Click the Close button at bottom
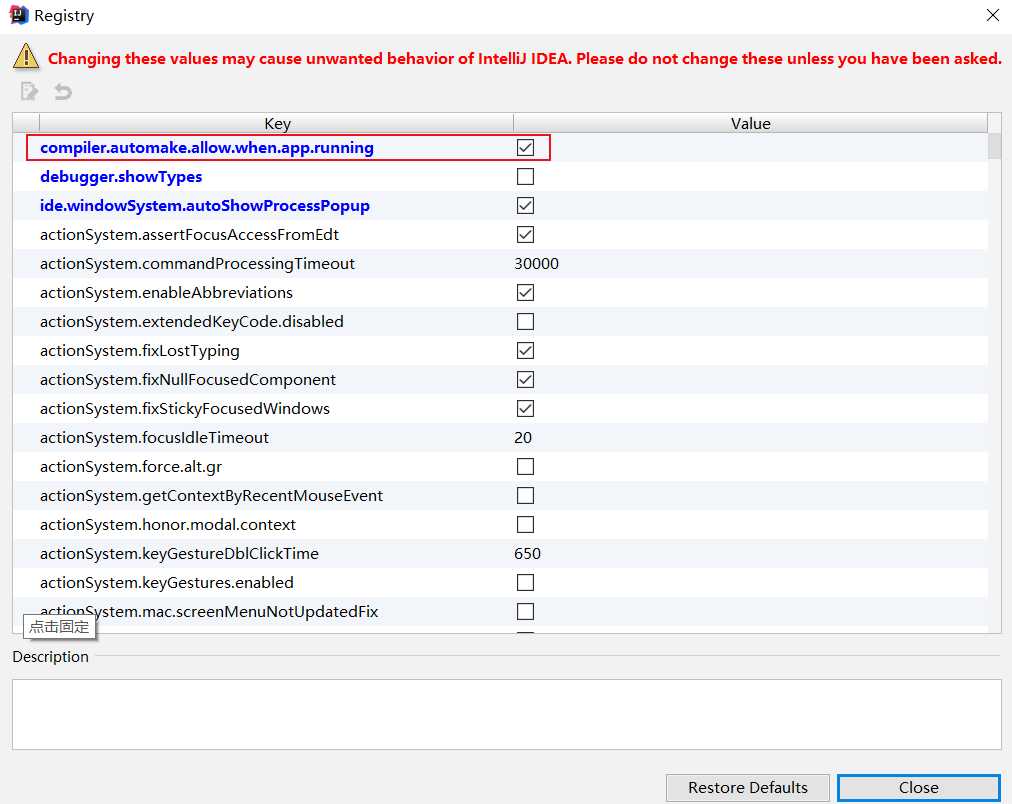 (x=918, y=788)
